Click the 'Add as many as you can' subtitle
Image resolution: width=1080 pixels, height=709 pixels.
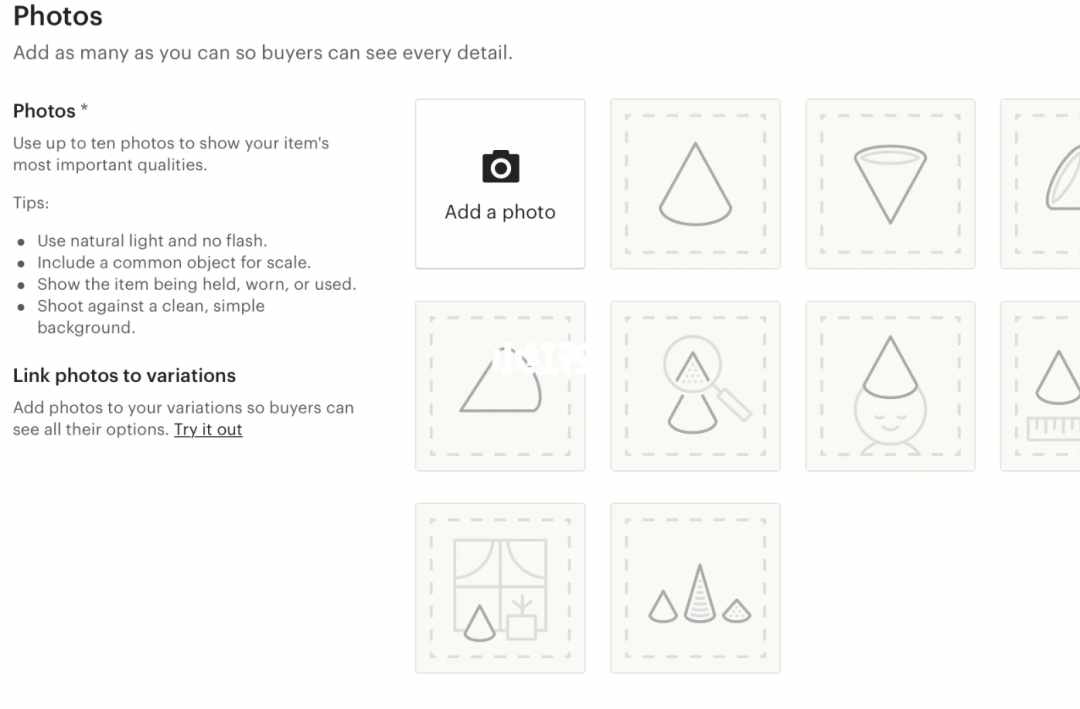[x=263, y=53]
